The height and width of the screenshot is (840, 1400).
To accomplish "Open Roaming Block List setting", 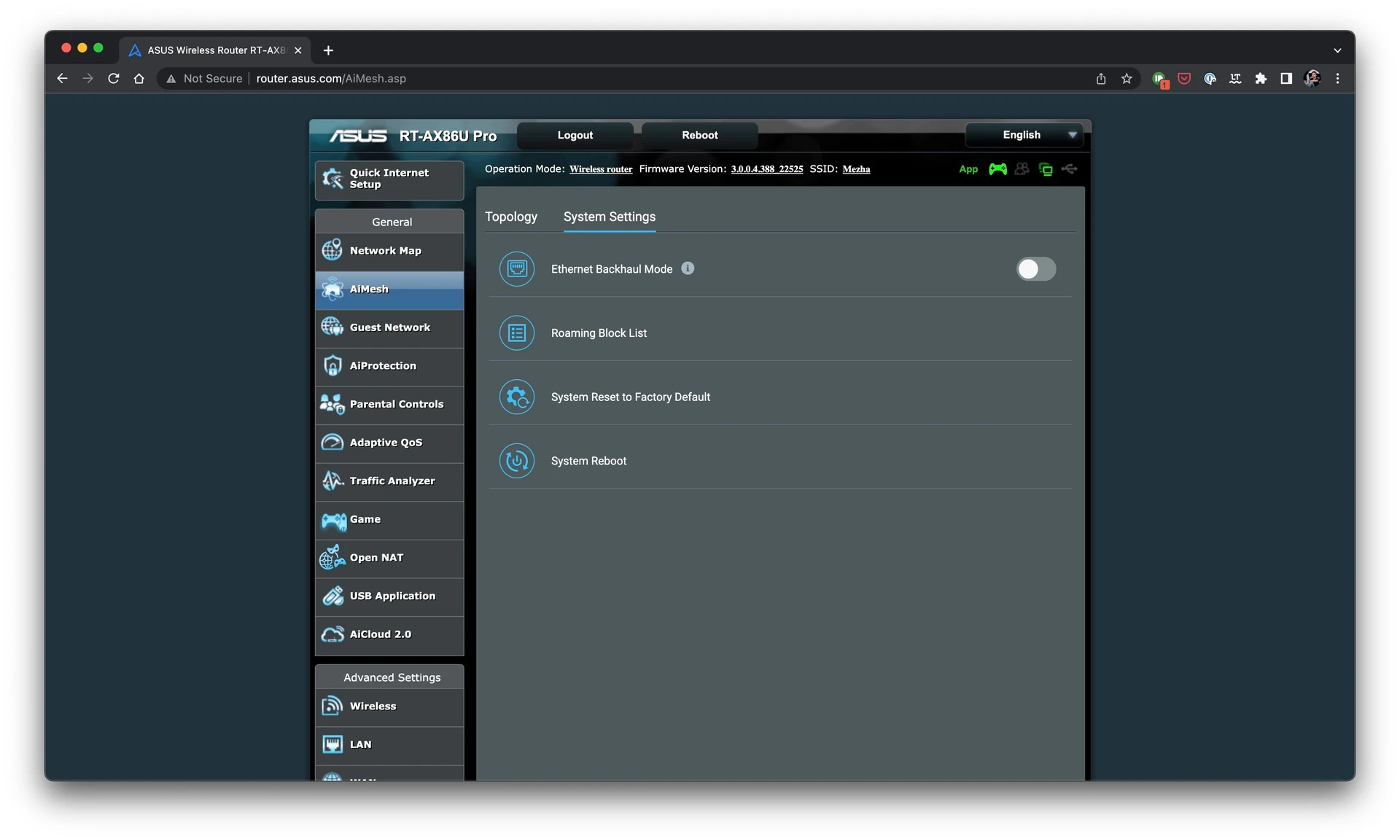I will 779,333.
